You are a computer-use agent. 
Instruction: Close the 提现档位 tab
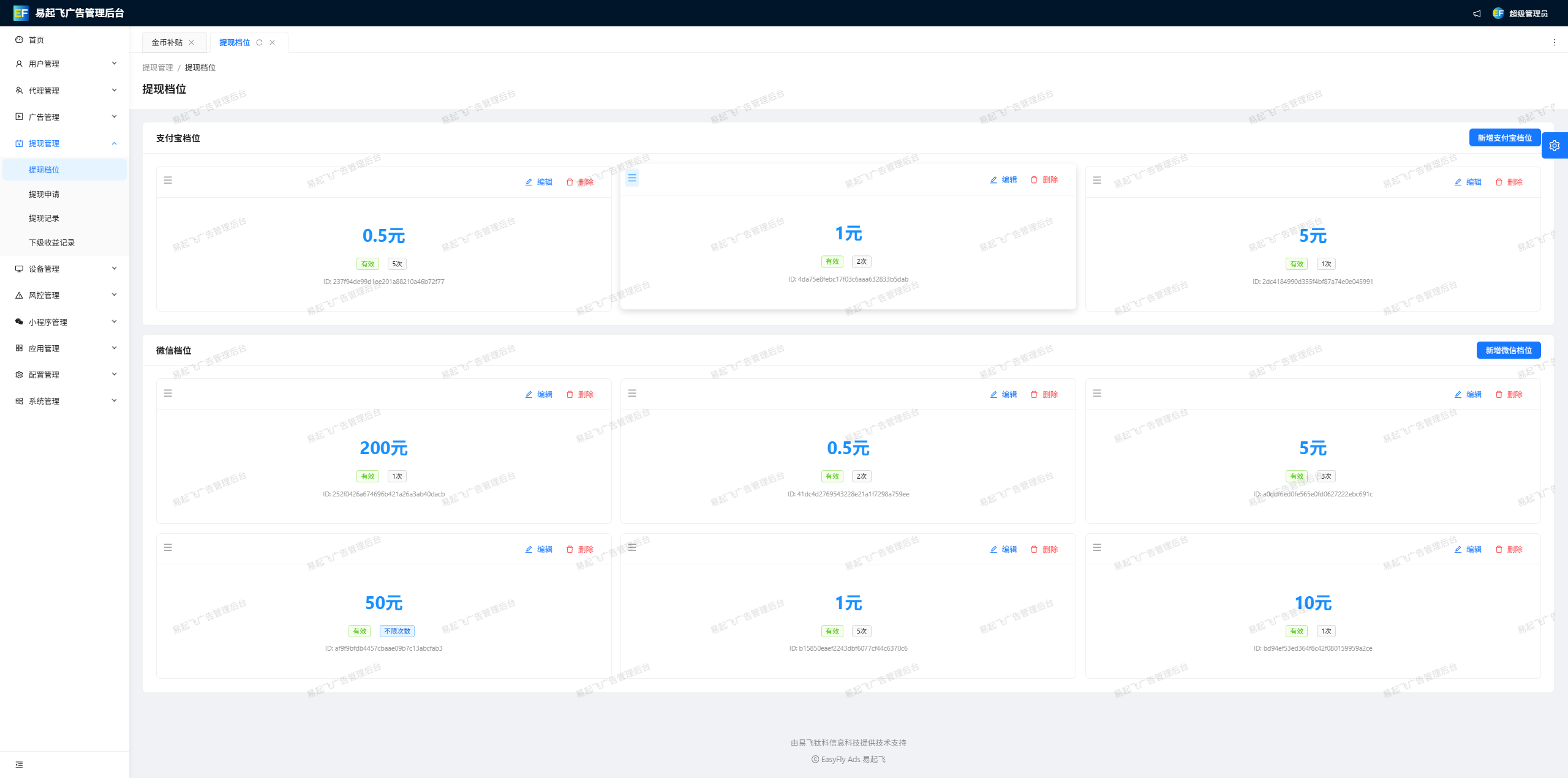click(273, 42)
